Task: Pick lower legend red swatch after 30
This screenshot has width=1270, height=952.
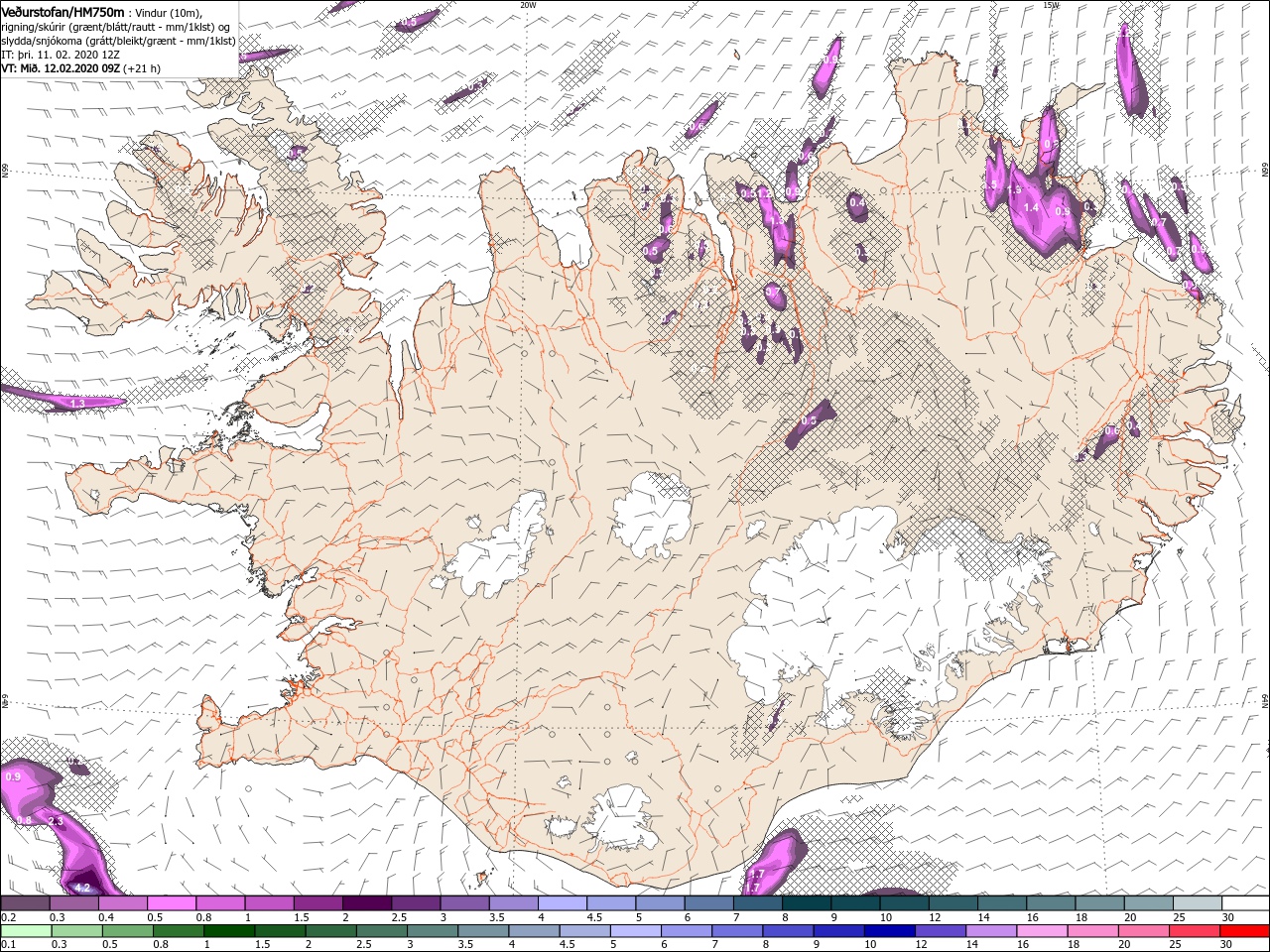Action: click(1245, 931)
